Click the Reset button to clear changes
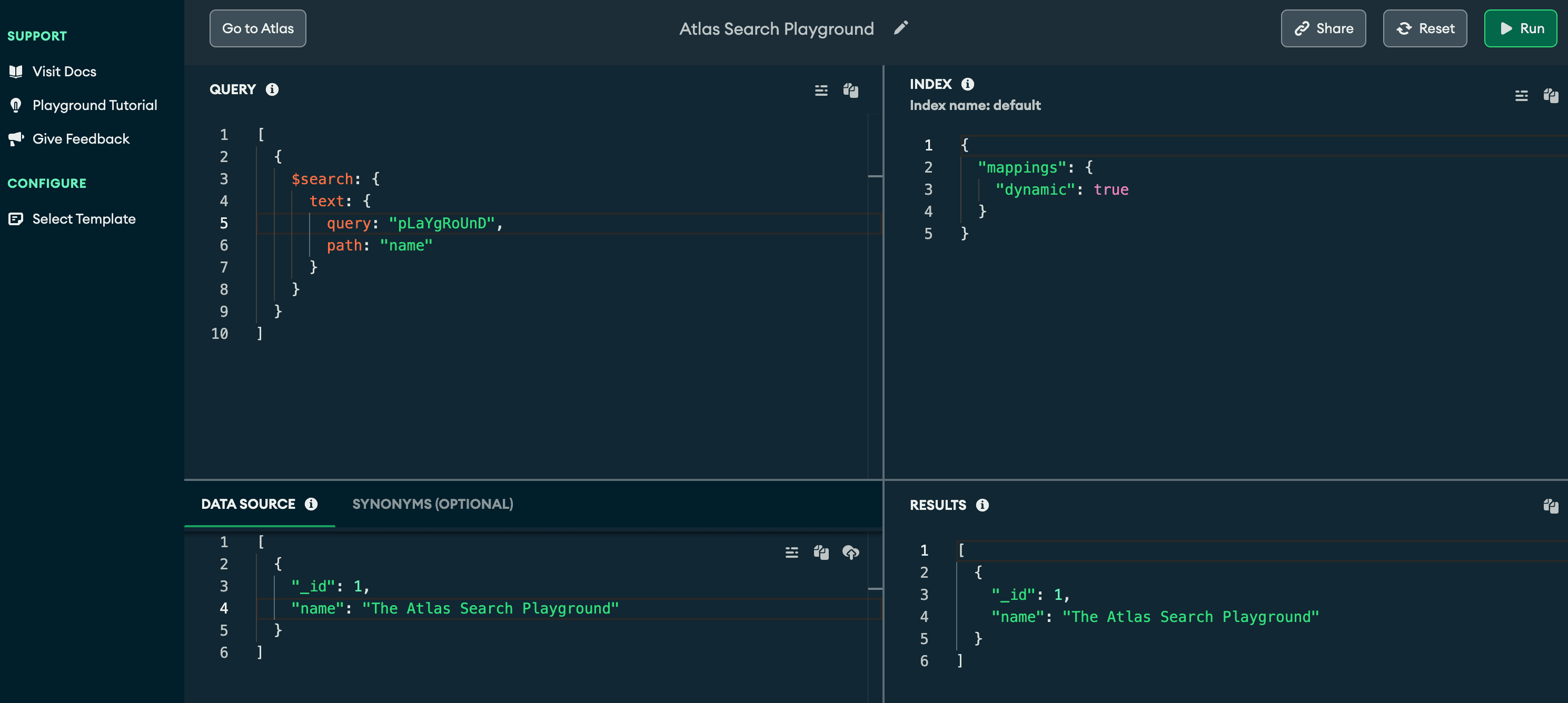The height and width of the screenshot is (703, 1568). pyautogui.click(x=1425, y=27)
